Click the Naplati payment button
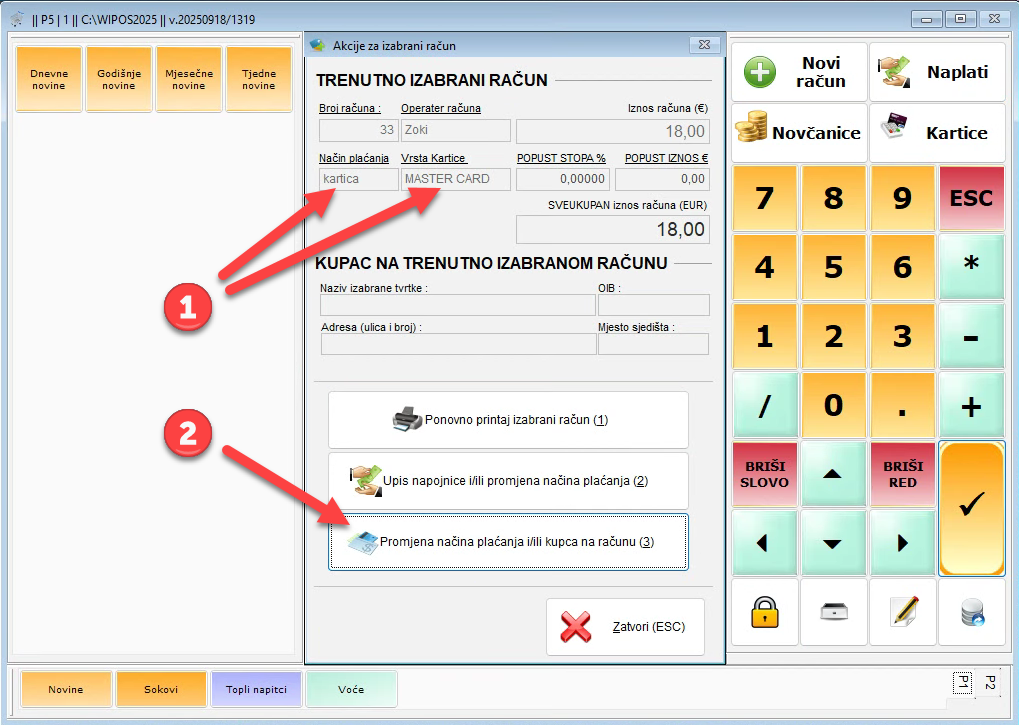 937,72
